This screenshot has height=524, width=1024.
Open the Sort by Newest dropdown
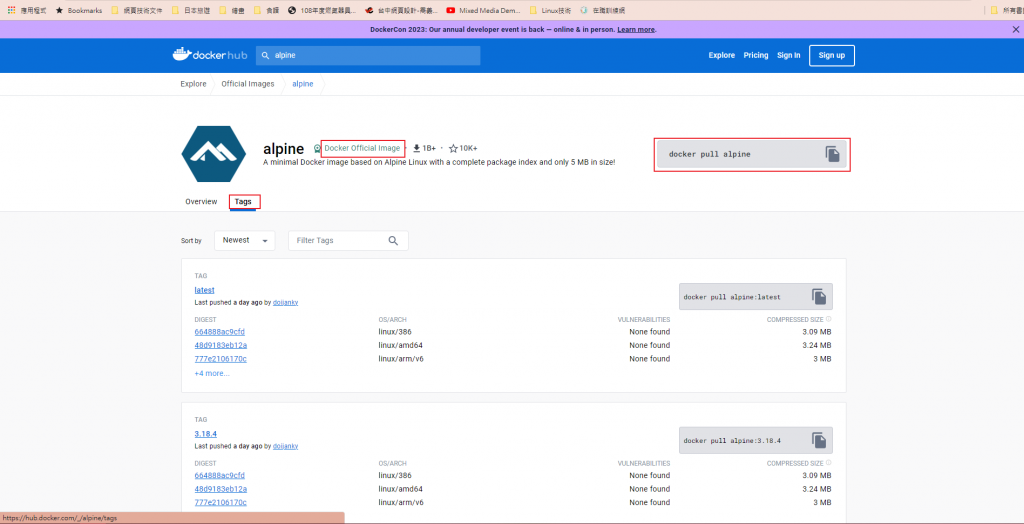245,240
